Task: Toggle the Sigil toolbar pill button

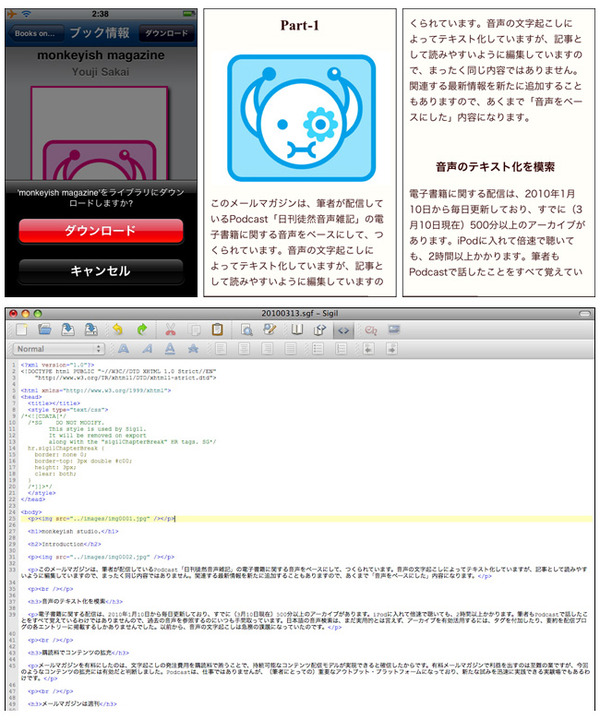Action: 585,314
